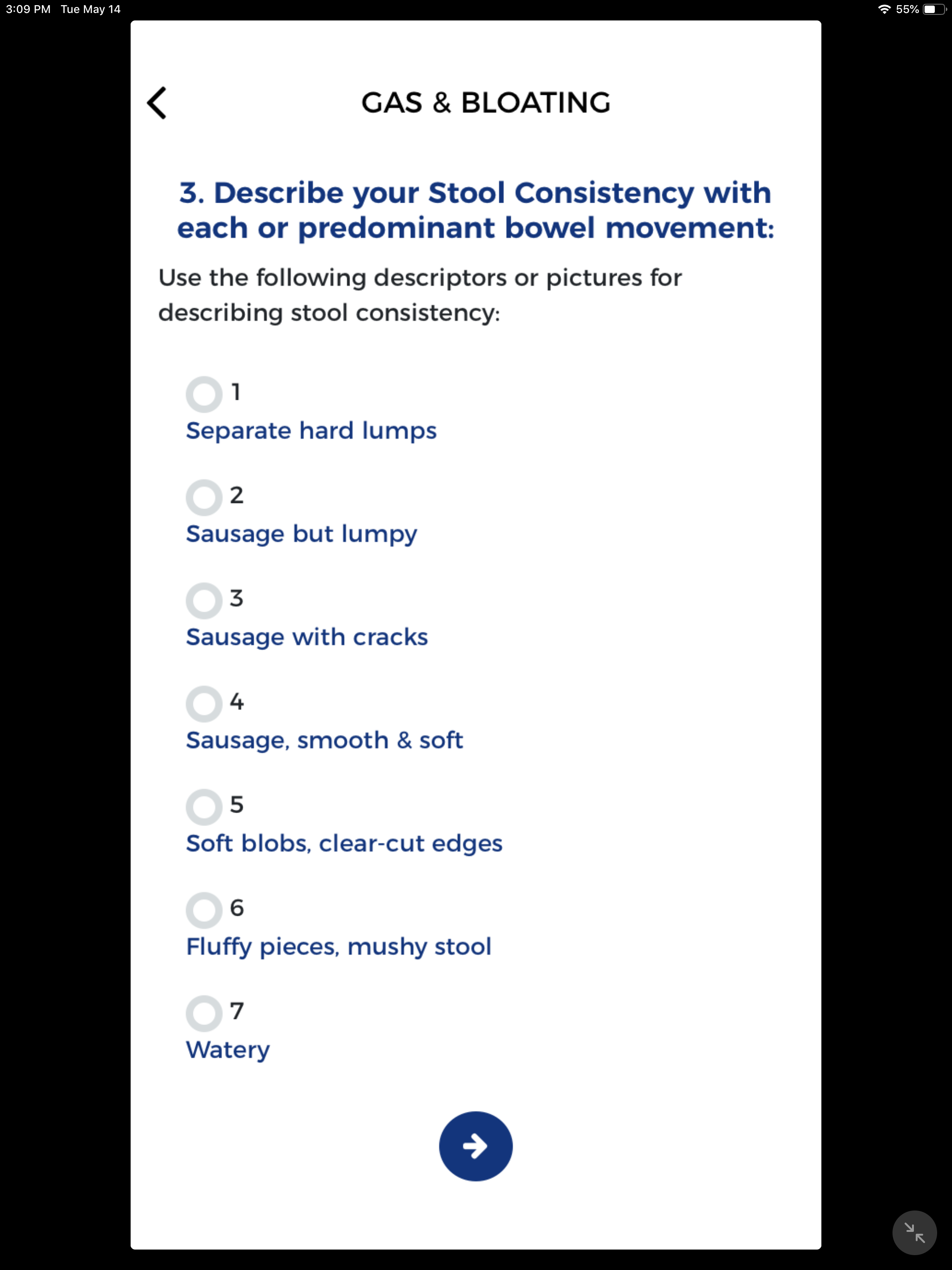
Task: Tap the battery indicator in the status bar
Action: coord(933,9)
